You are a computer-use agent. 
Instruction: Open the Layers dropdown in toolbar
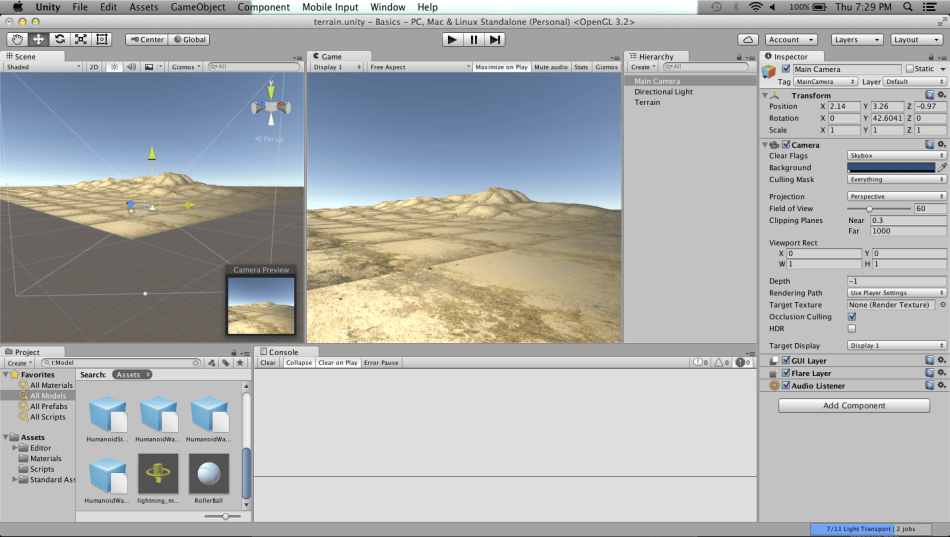(857, 39)
